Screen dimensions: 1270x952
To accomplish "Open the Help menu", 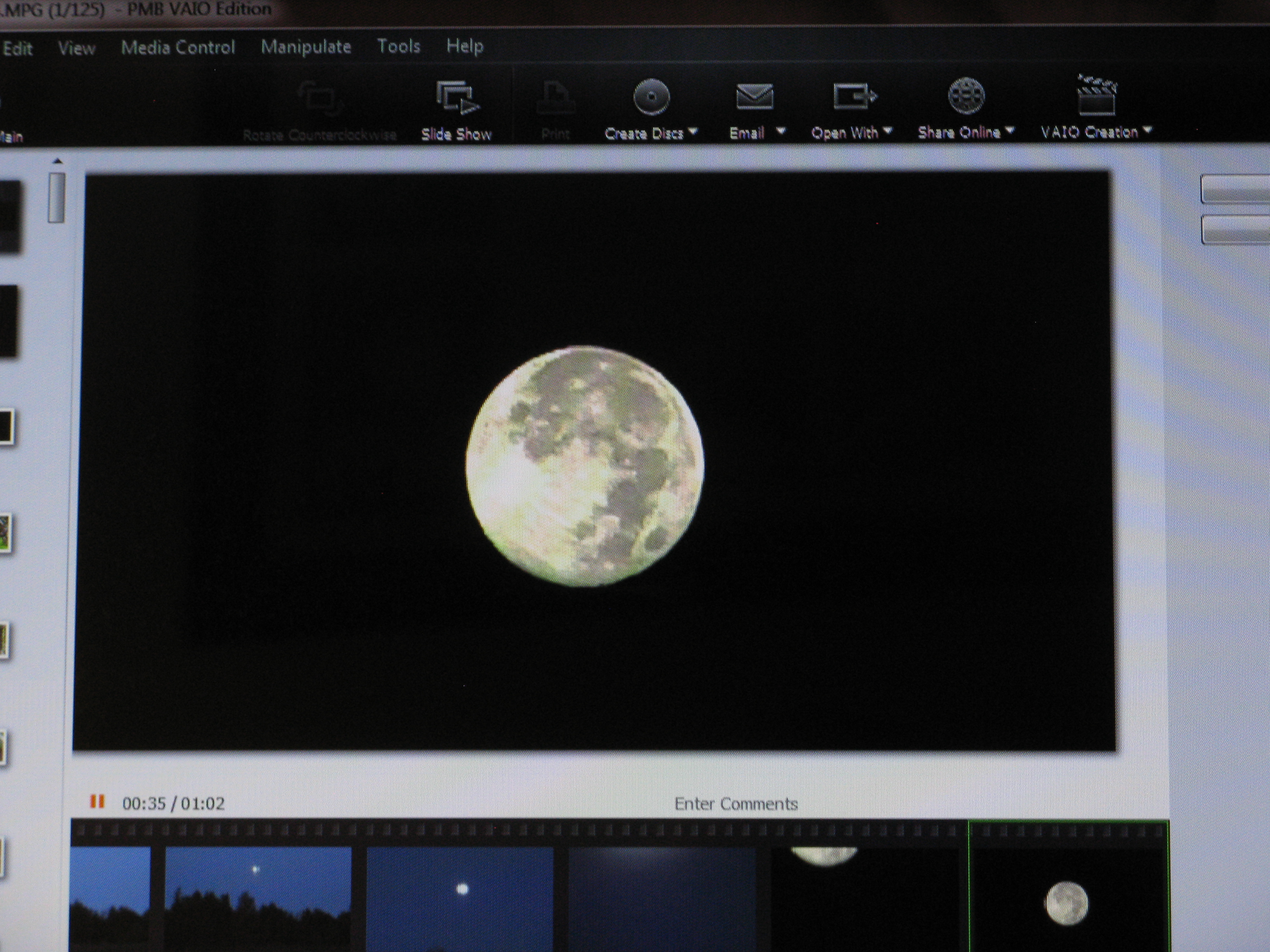I will pos(465,46).
